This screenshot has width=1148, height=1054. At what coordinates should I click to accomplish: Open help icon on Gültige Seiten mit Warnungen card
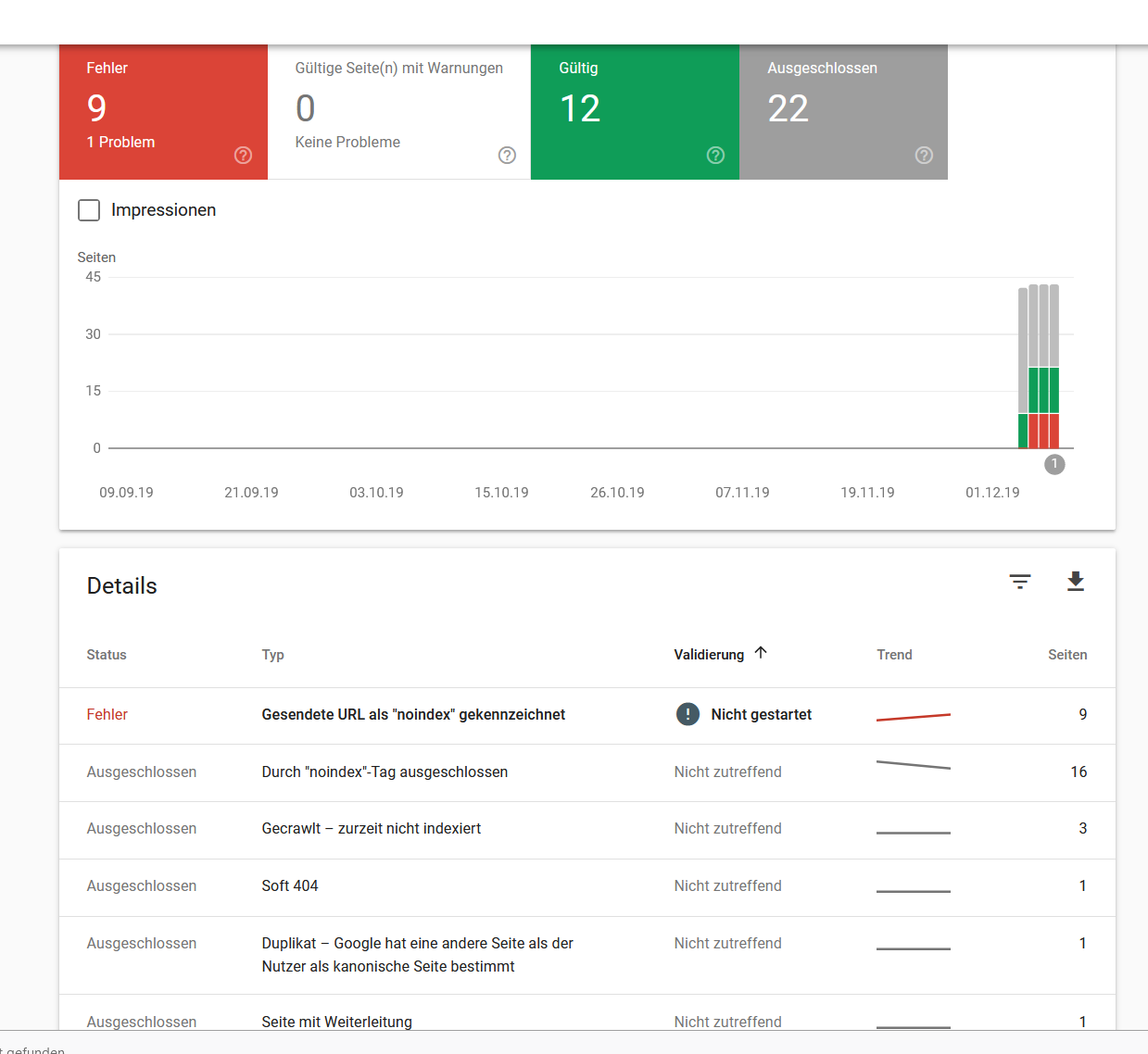[x=507, y=155]
